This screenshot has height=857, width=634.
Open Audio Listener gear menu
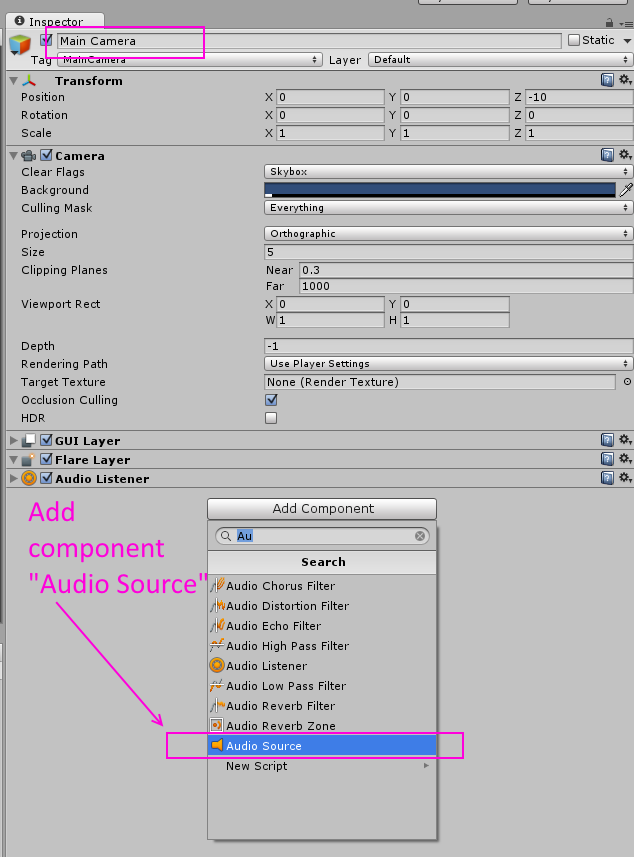click(x=625, y=478)
